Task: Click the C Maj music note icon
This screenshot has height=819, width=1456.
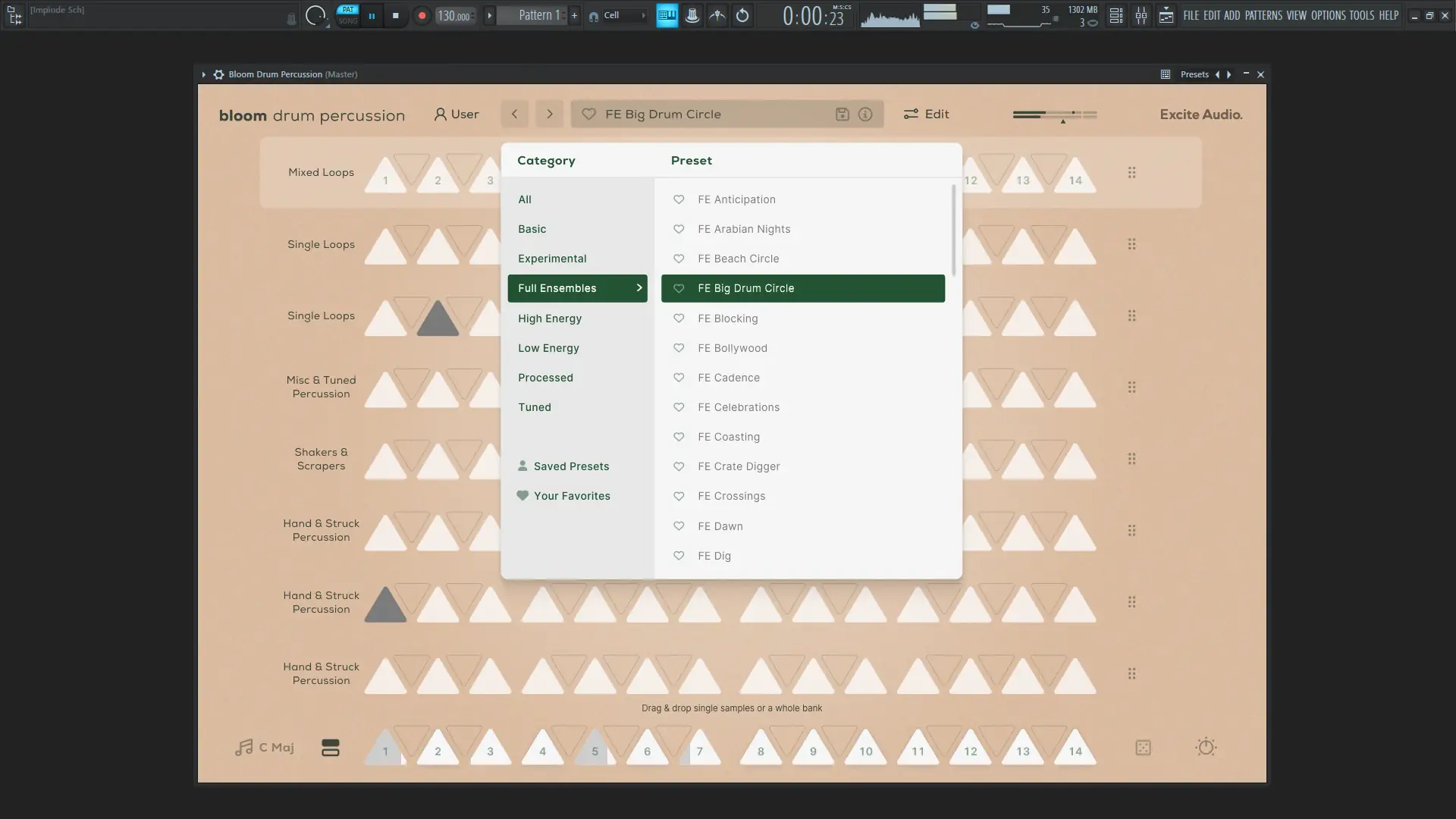Action: pos(243,748)
